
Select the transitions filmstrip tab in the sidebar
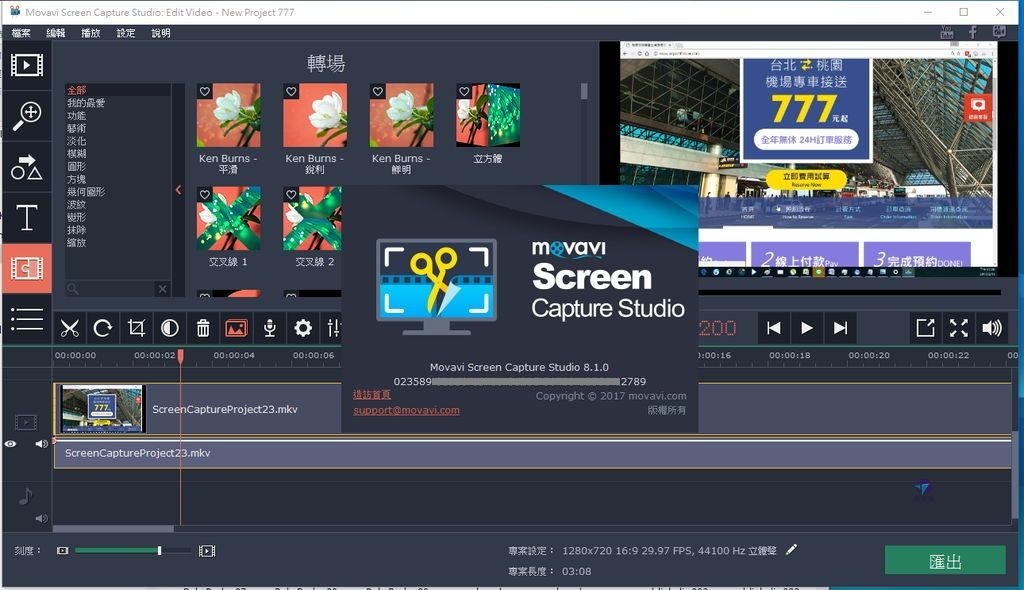pyautogui.click(x=27, y=269)
